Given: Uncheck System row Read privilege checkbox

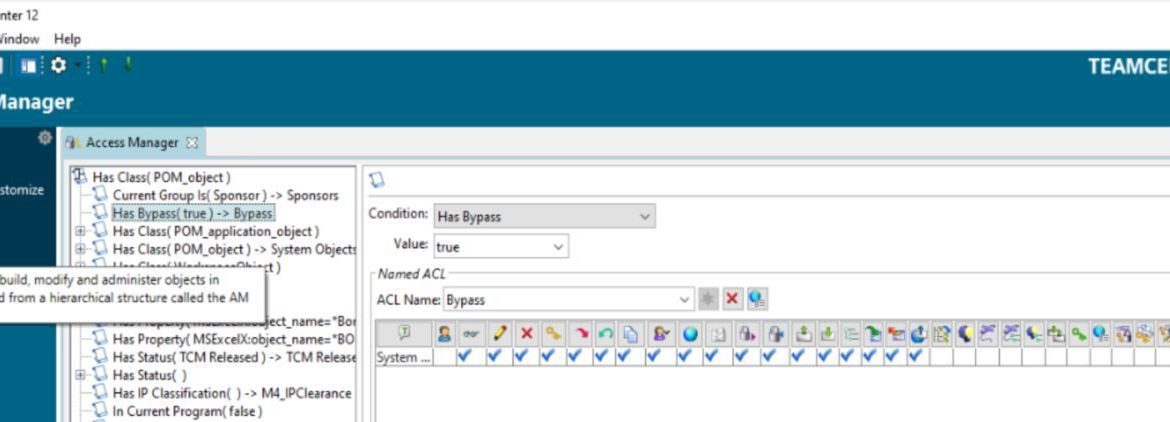Looking at the screenshot, I should tap(467, 357).
